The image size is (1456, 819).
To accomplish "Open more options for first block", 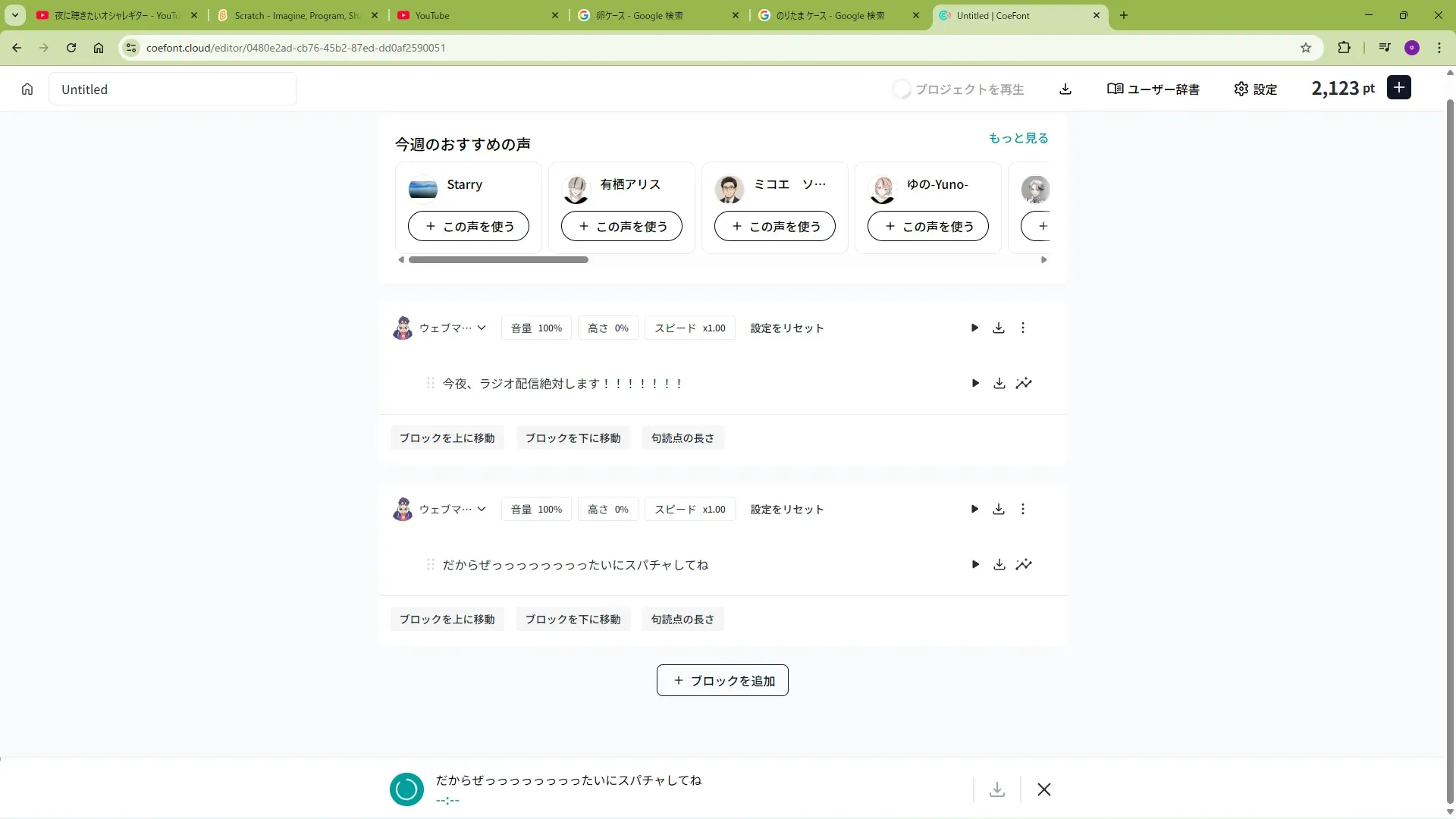I will (x=1023, y=328).
